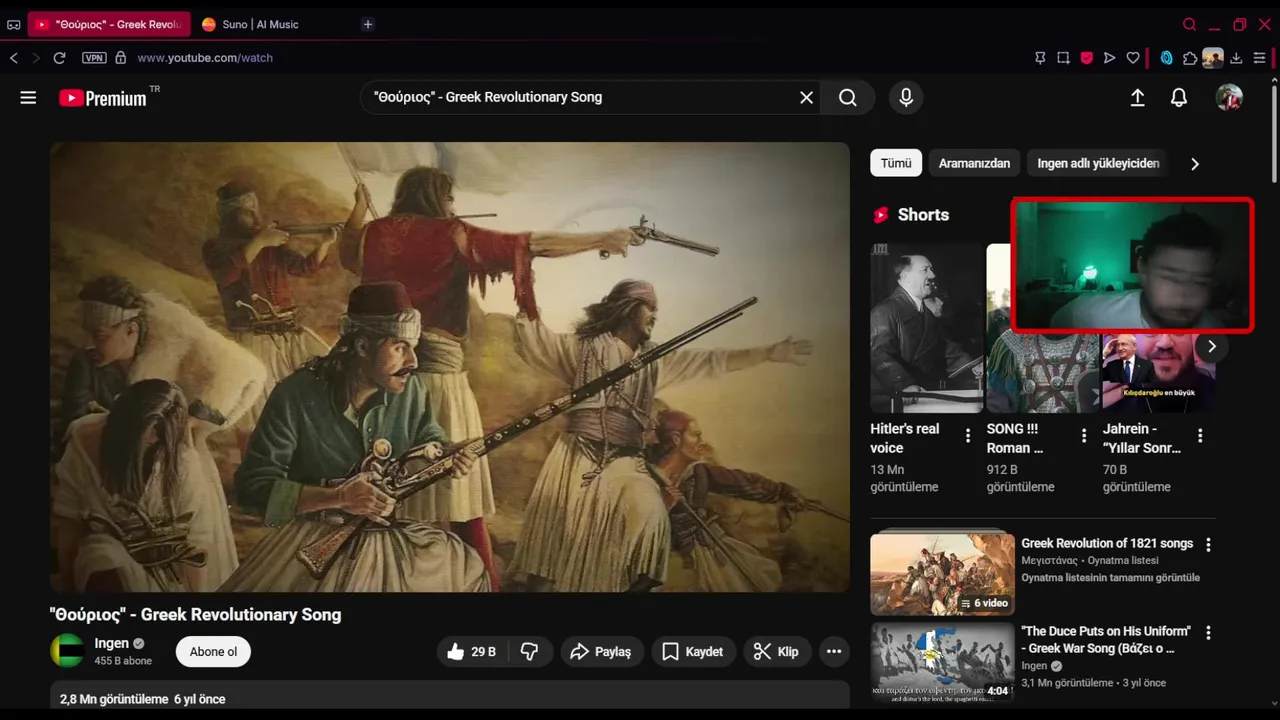Viewport: 1280px width, 720px height.
Task: Open the Hitler's real voice Short
Action: 927,328
